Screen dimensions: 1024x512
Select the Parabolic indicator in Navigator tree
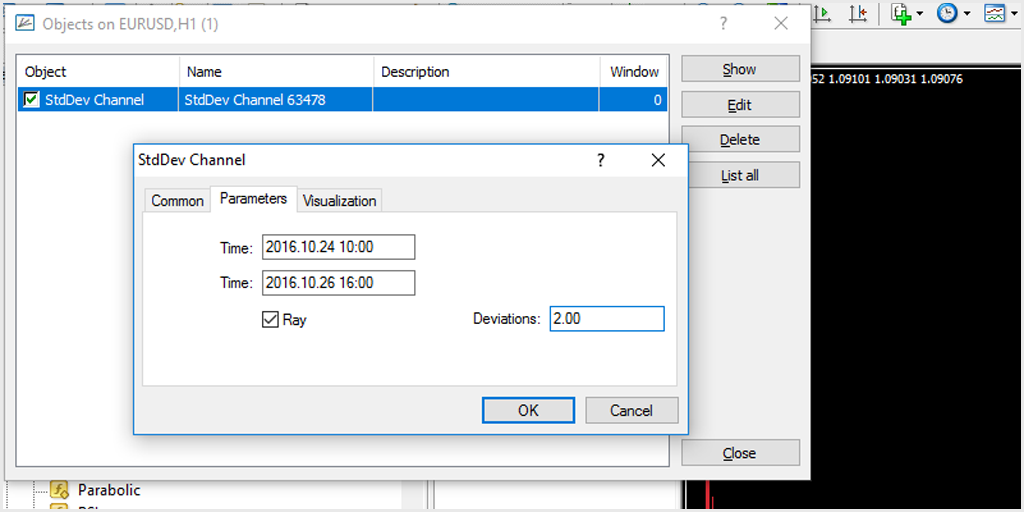(x=109, y=489)
